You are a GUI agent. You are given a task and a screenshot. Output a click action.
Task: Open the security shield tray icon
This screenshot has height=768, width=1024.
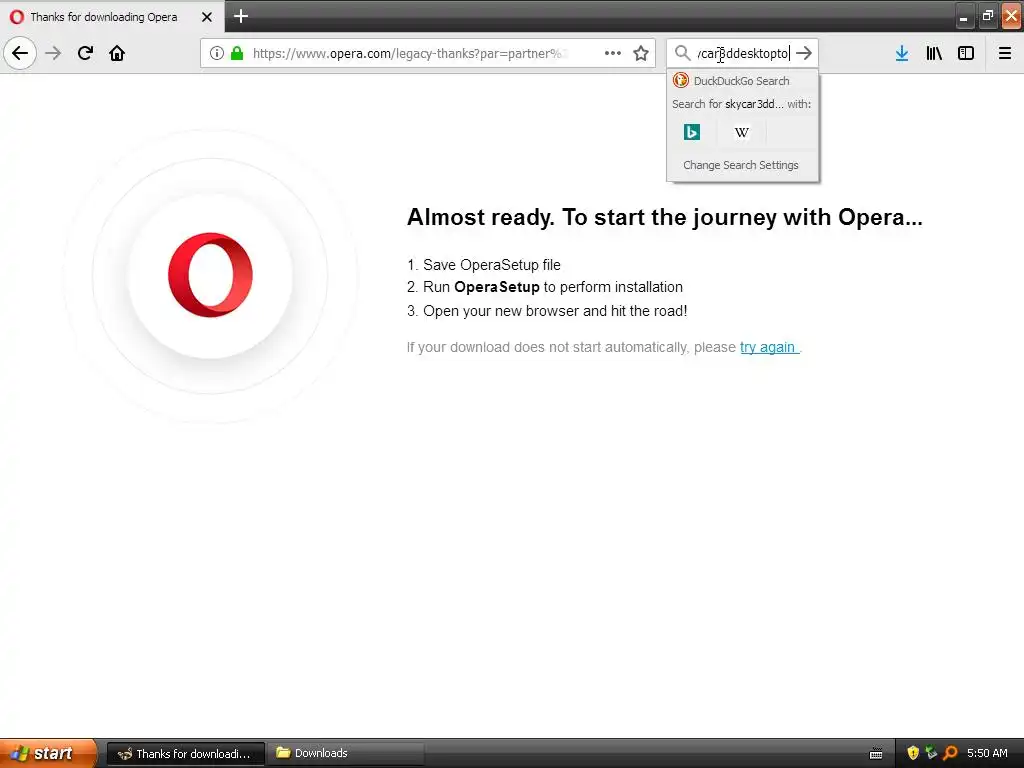pyautogui.click(x=913, y=754)
